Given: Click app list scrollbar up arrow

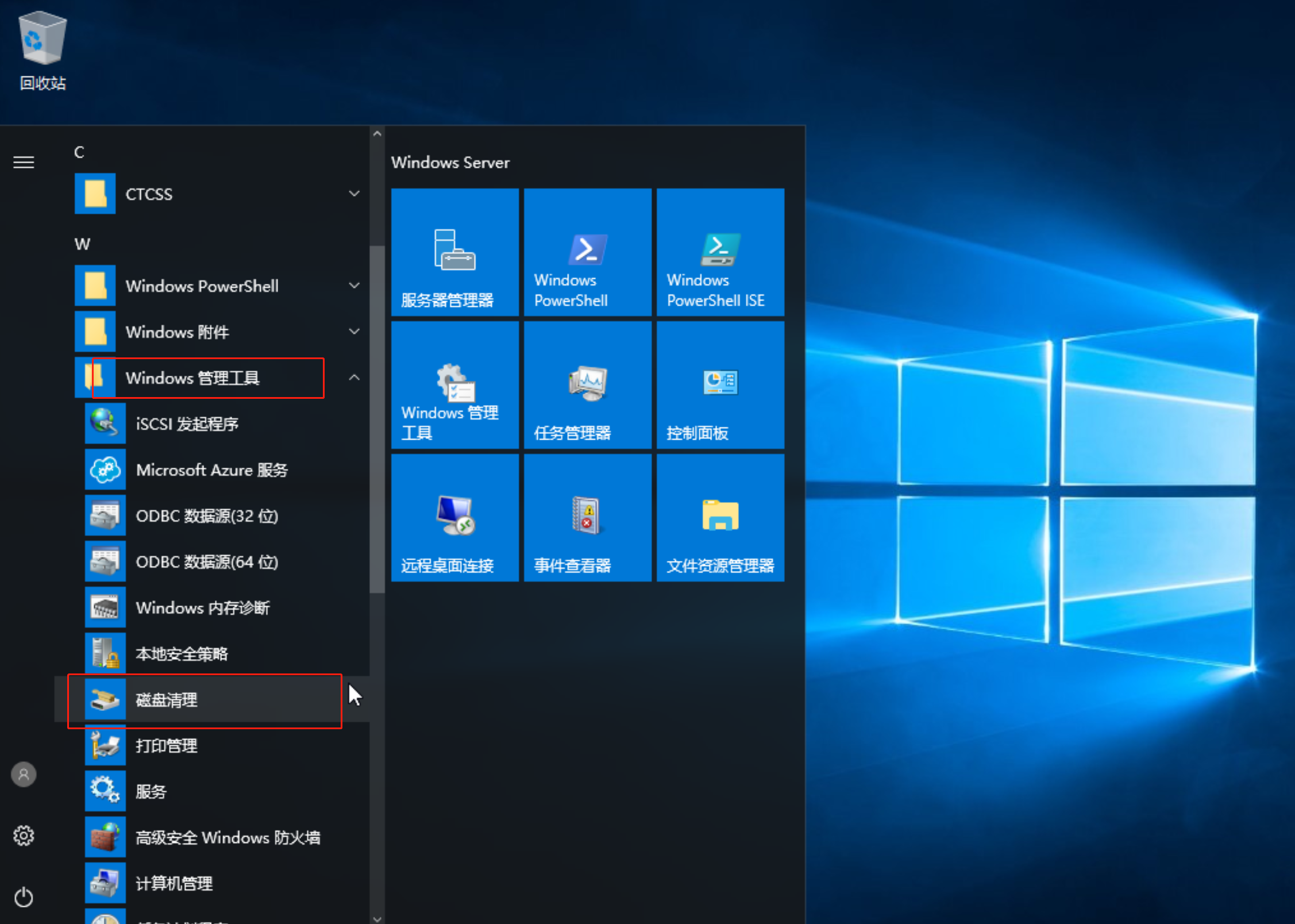Looking at the screenshot, I should 377,134.
